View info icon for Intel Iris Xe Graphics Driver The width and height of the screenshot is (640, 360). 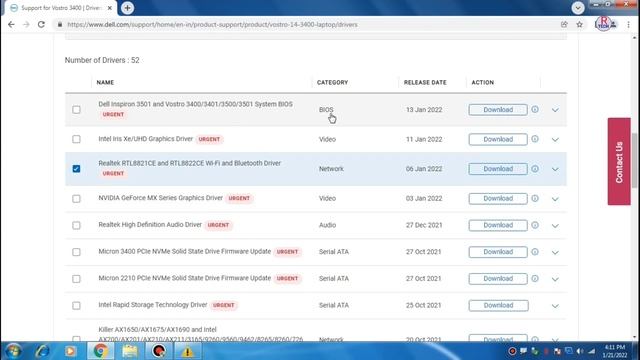tap(535, 139)
